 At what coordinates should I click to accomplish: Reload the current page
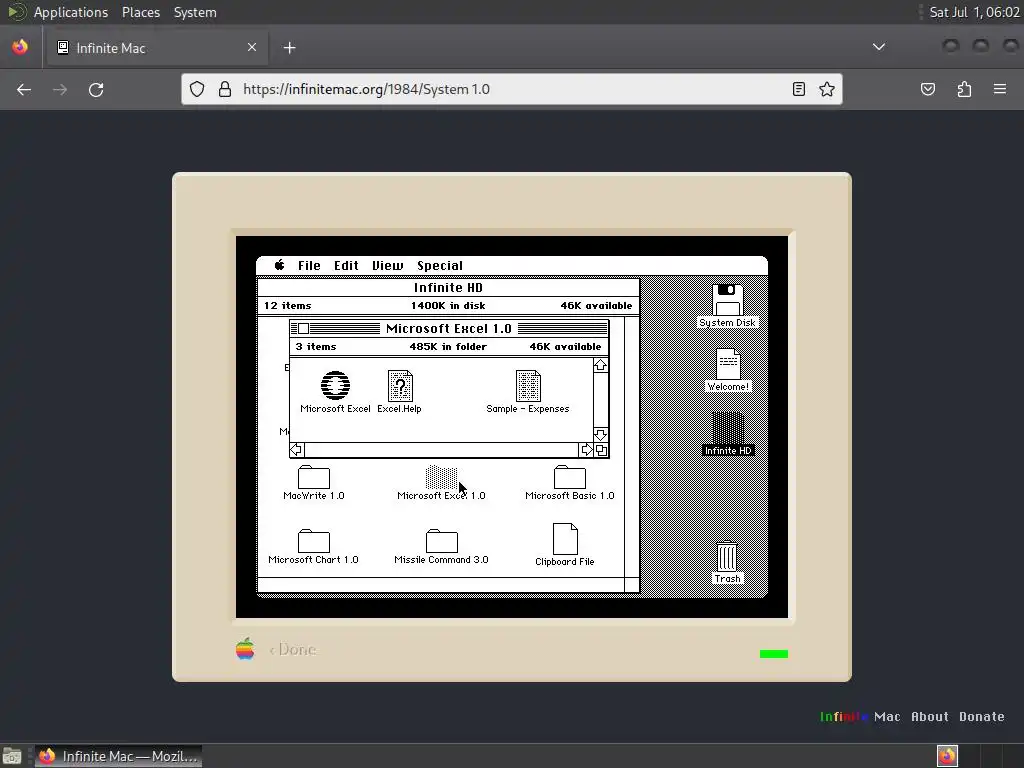pos(96,89)
